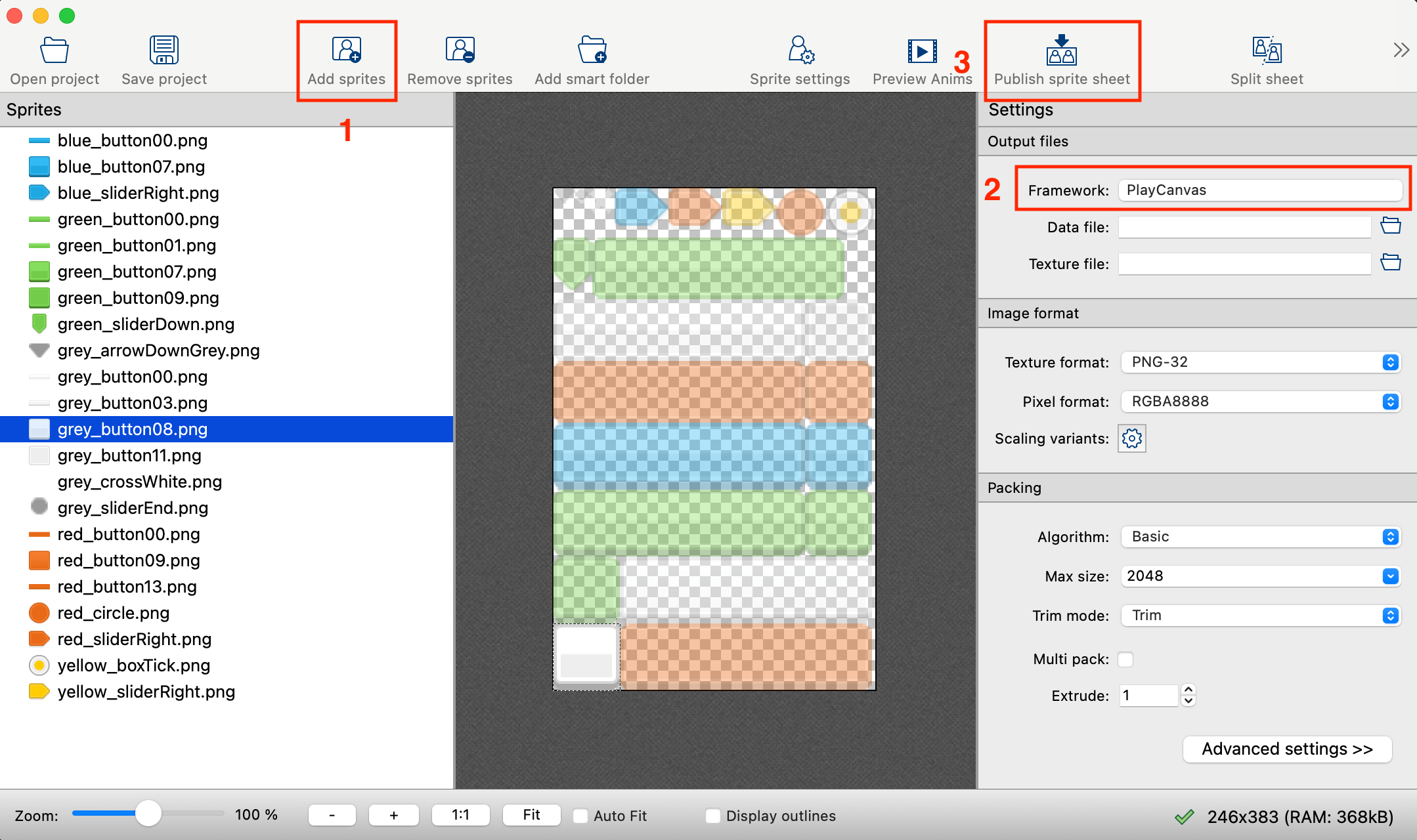The height and width of the screenshot is (840, 1417).
Task: Click the Add smart folder icon
Action: (592, 51)
